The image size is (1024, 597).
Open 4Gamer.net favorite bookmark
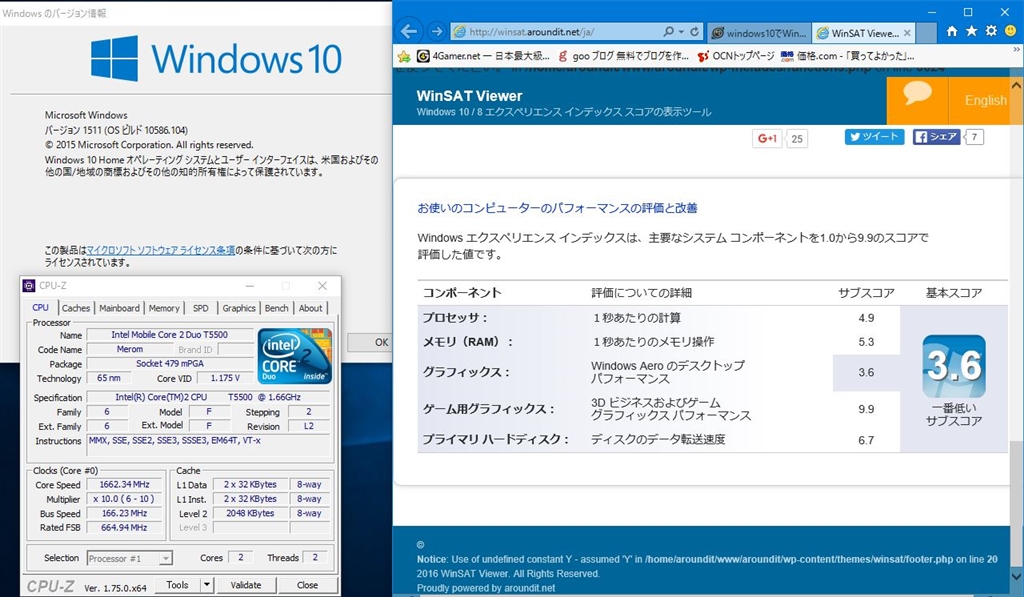[x=483, y=56]
